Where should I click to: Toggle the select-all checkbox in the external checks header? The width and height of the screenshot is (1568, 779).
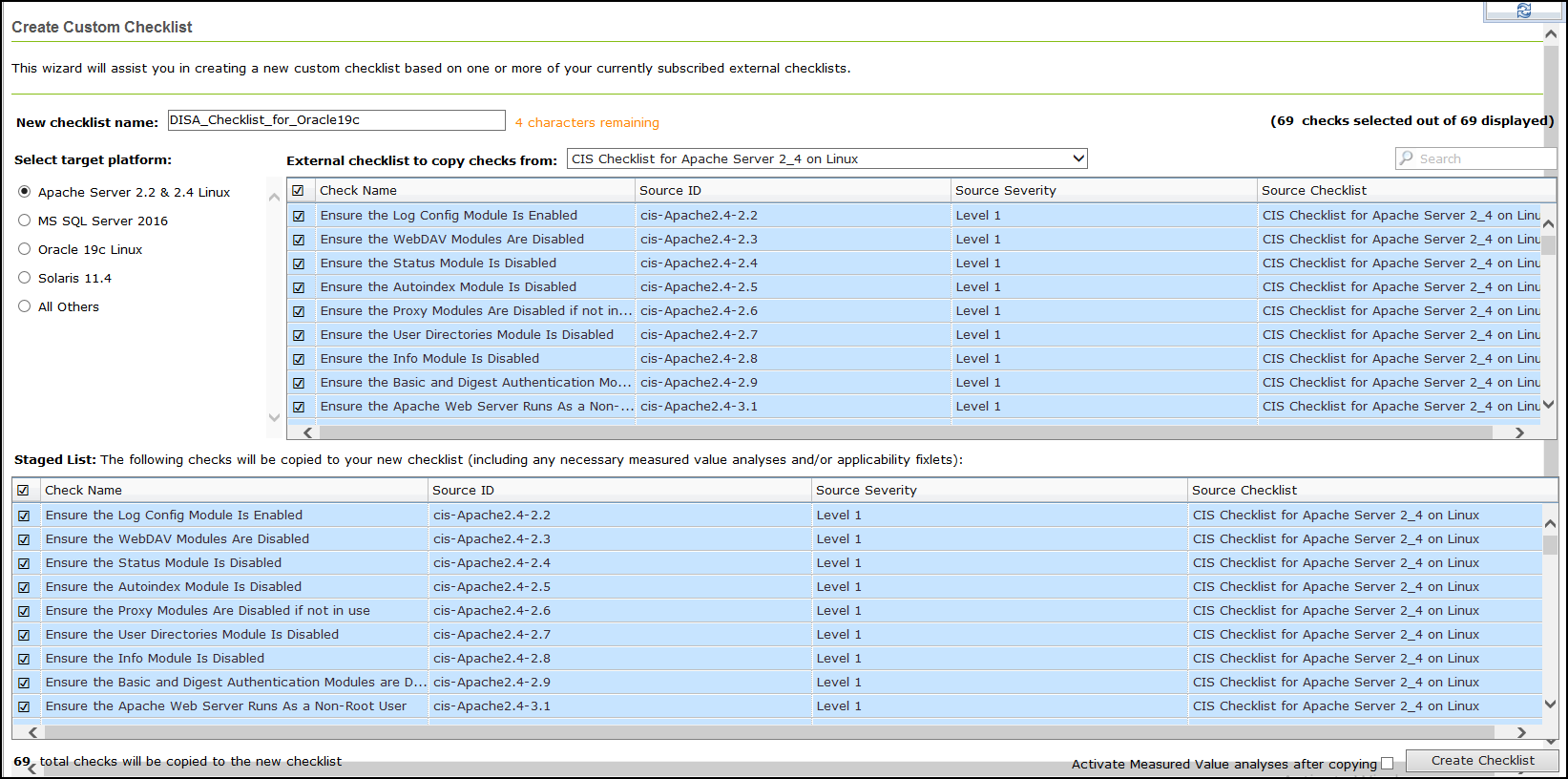pos(298,191)
